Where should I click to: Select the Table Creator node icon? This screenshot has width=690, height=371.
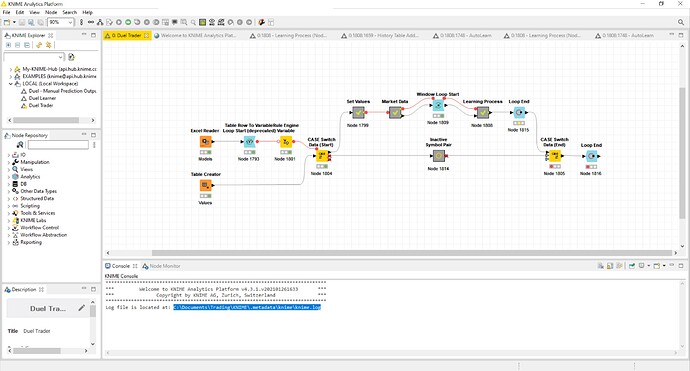click(205, 186)
